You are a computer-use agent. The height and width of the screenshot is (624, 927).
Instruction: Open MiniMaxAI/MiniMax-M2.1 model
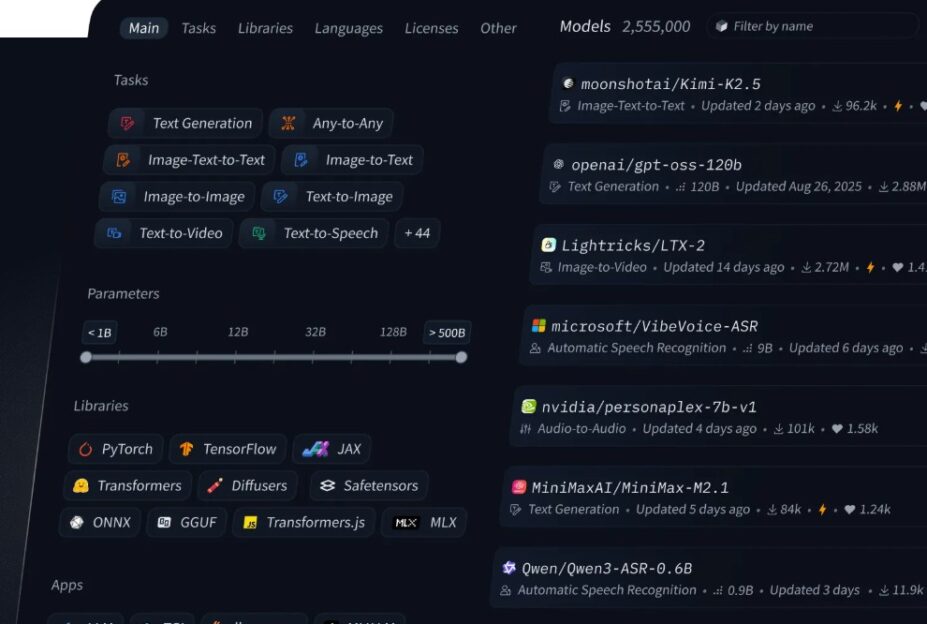tap(630, 488)
